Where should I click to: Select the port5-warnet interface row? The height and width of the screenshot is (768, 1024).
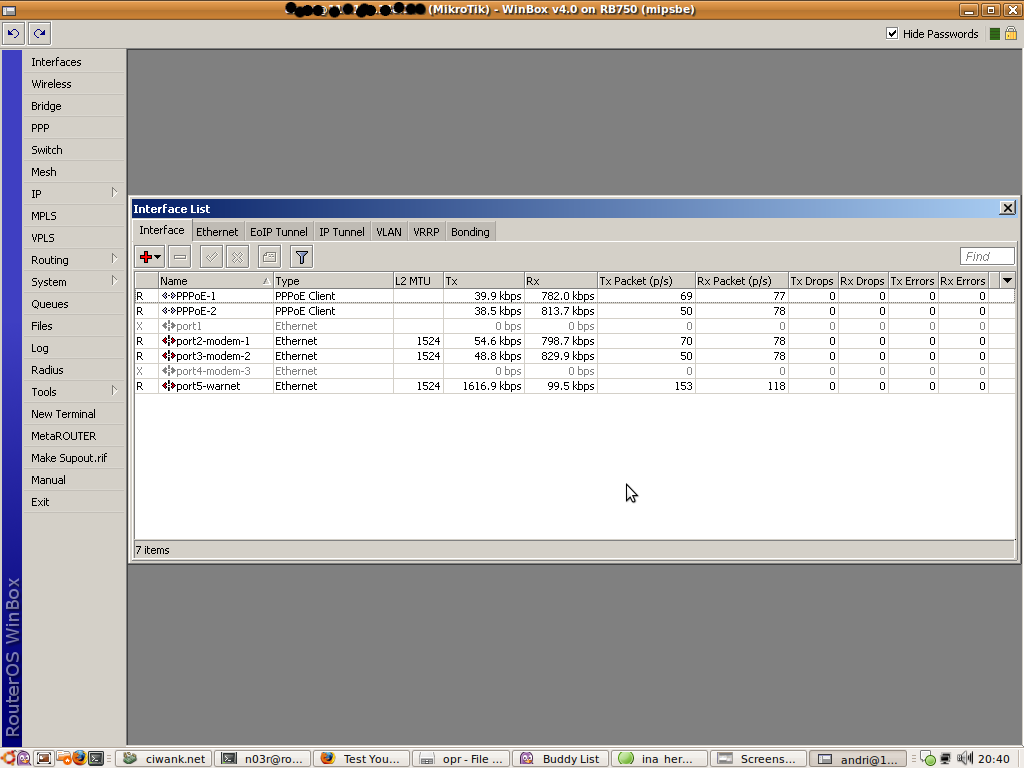208,386
